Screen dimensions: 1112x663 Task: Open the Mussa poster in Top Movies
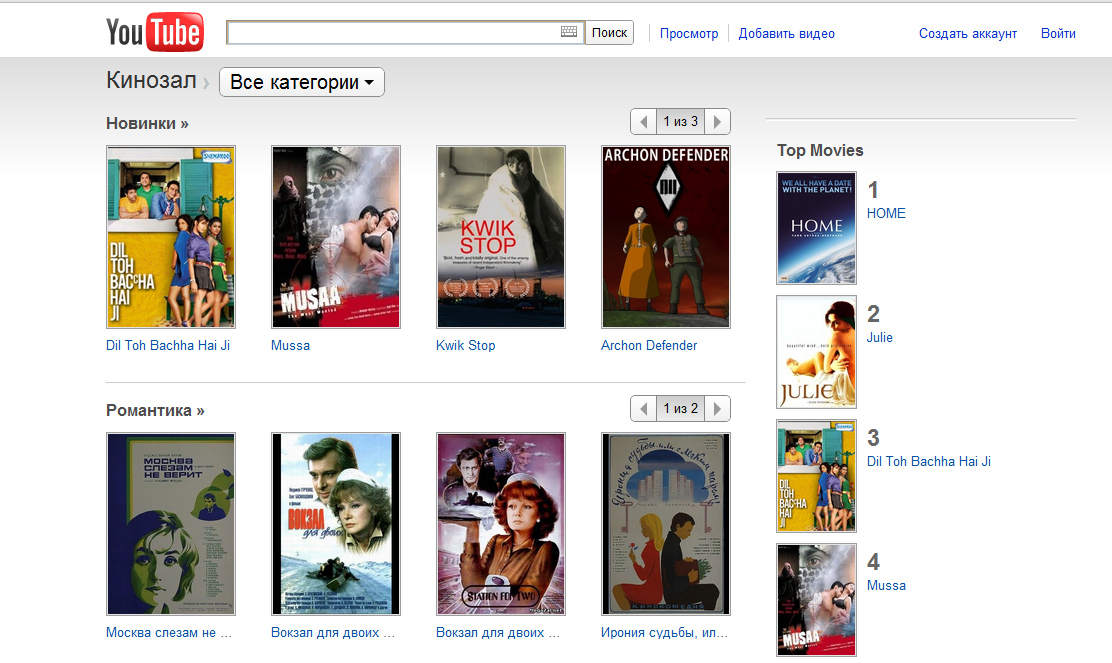[x=816, y=600]
